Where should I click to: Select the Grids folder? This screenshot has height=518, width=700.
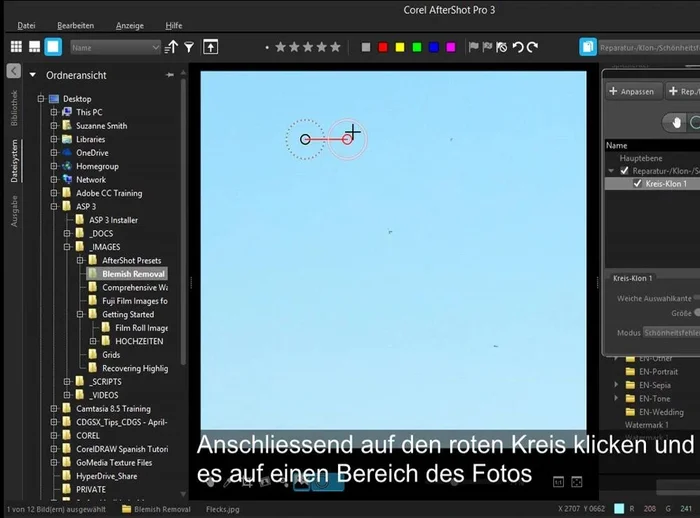pos(111,355)
